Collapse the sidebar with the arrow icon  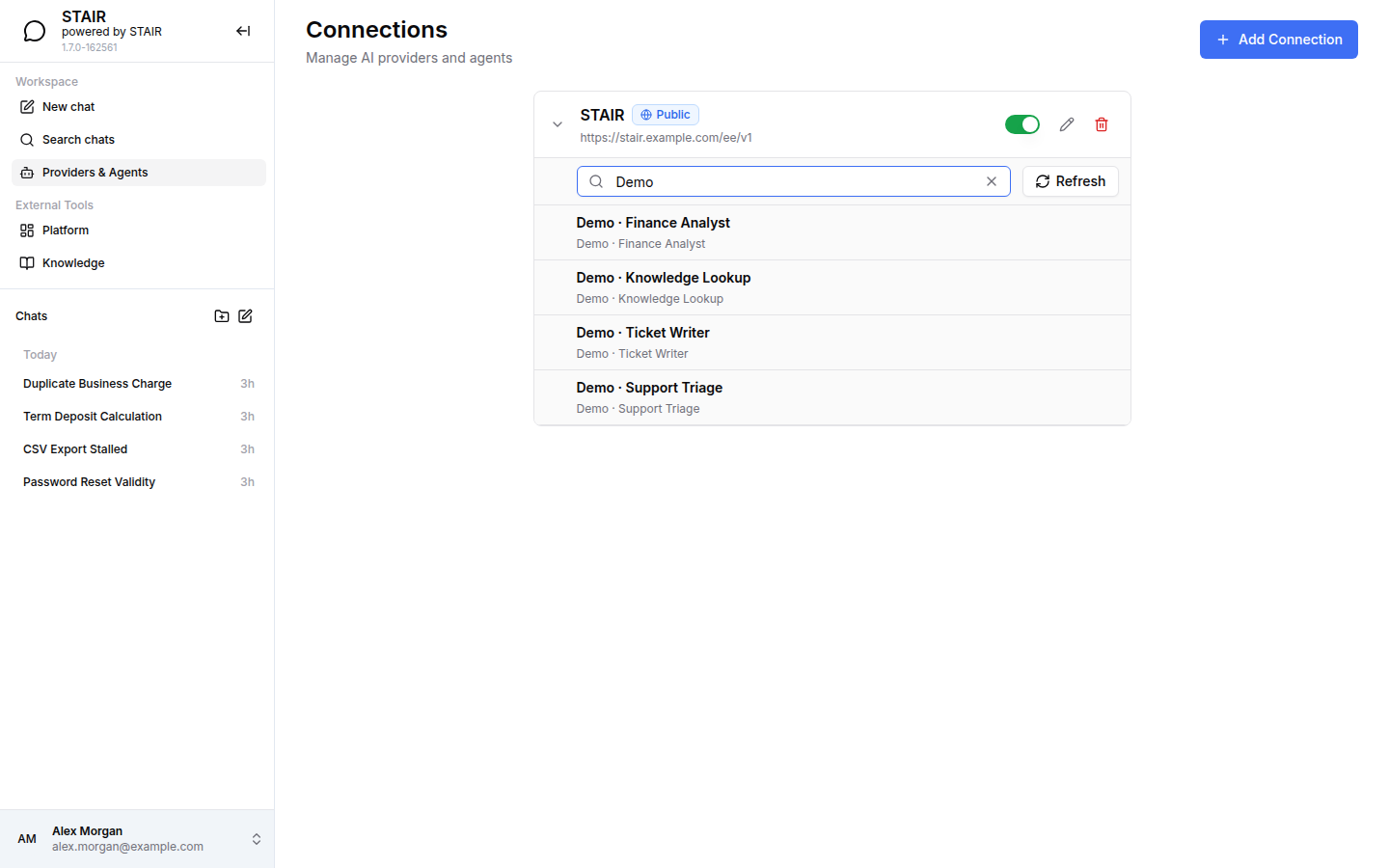[243, 31]
